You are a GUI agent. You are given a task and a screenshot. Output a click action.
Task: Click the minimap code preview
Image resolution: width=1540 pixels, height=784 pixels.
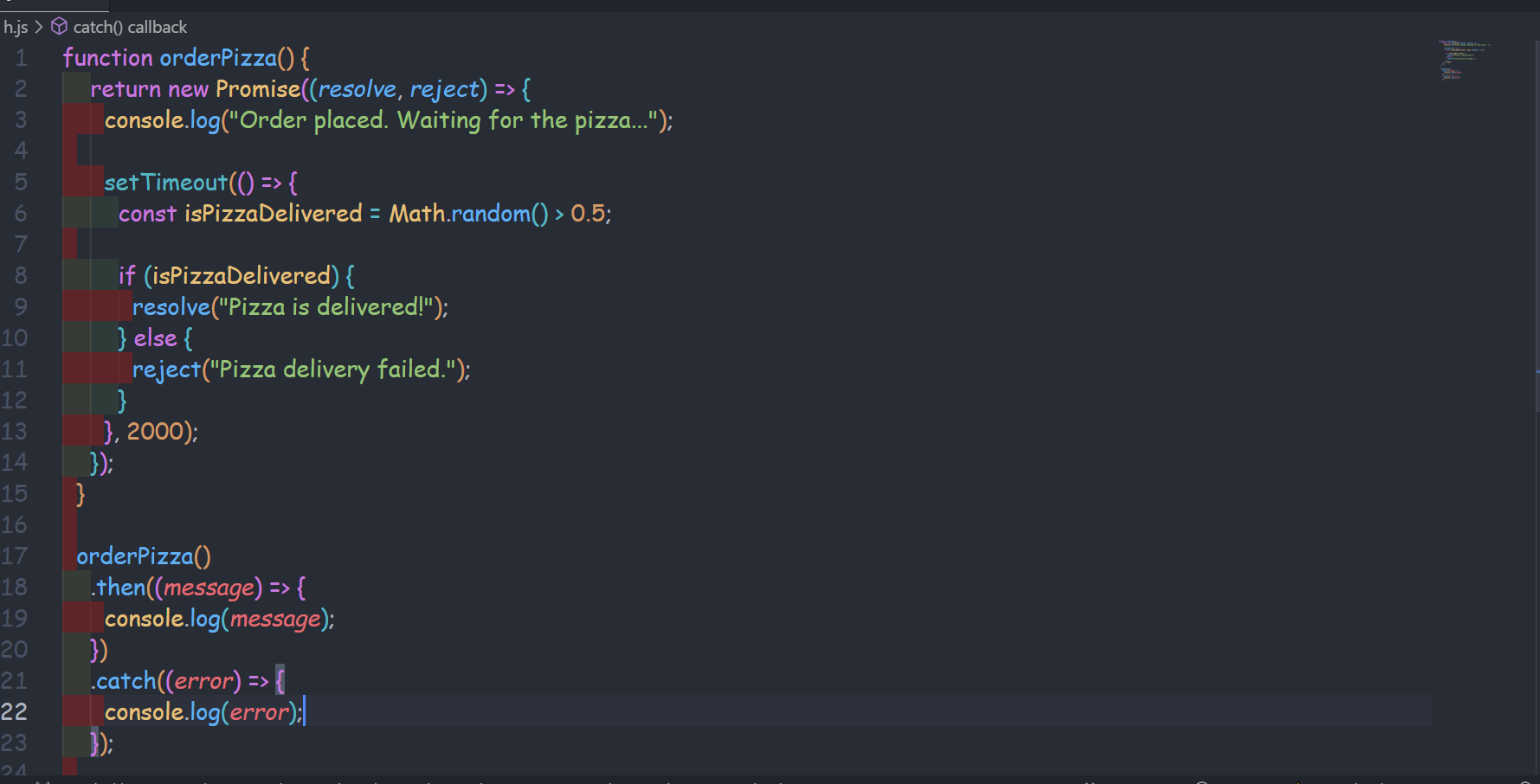point(1464,60)
